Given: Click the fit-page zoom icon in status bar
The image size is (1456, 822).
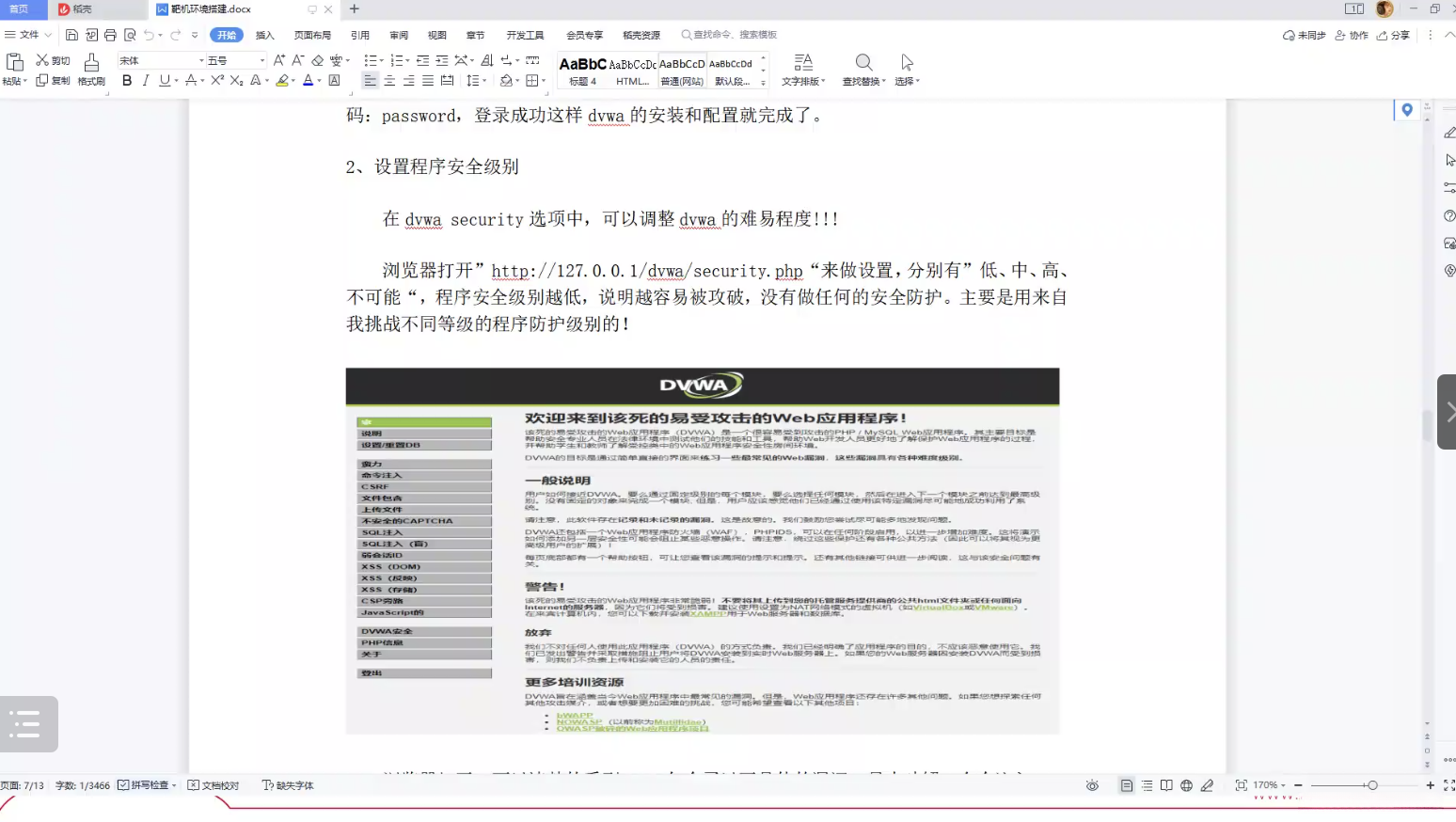Looking at the screenshot, I should (1241, 785).
